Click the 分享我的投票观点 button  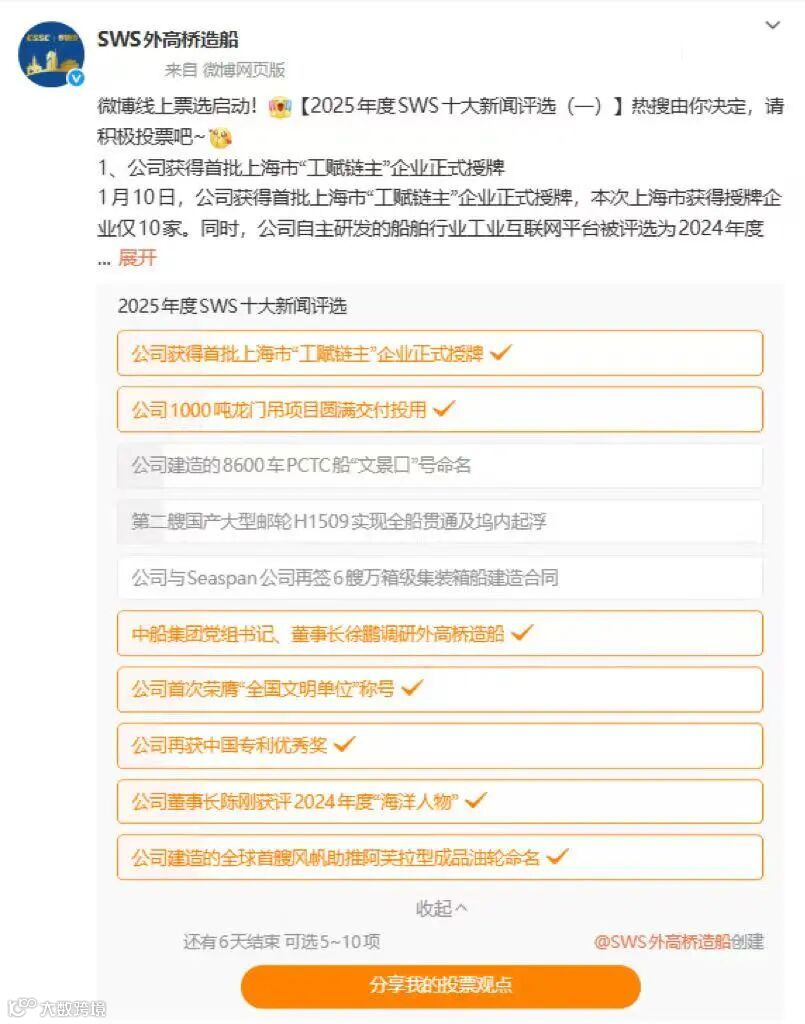coord(441,985)
